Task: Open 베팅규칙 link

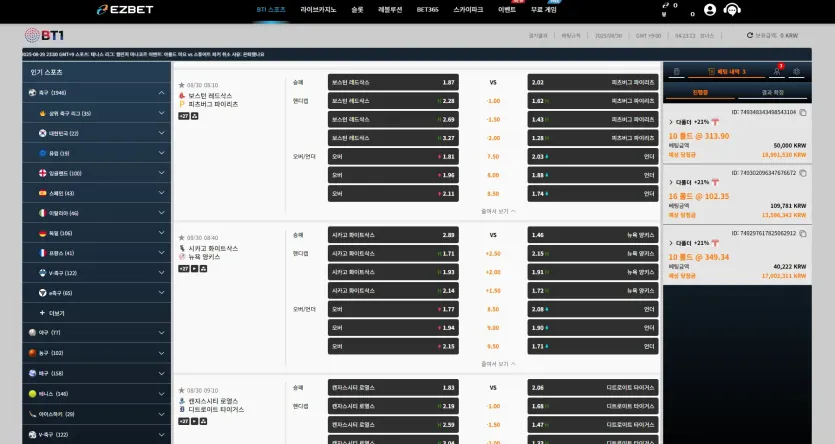Action: 571,36
